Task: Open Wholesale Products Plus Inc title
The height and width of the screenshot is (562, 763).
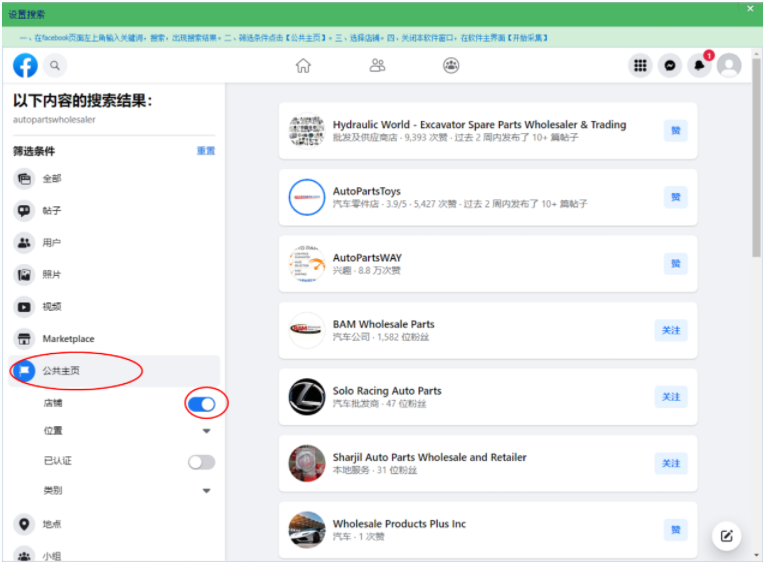Action: (x=399, y=524)
